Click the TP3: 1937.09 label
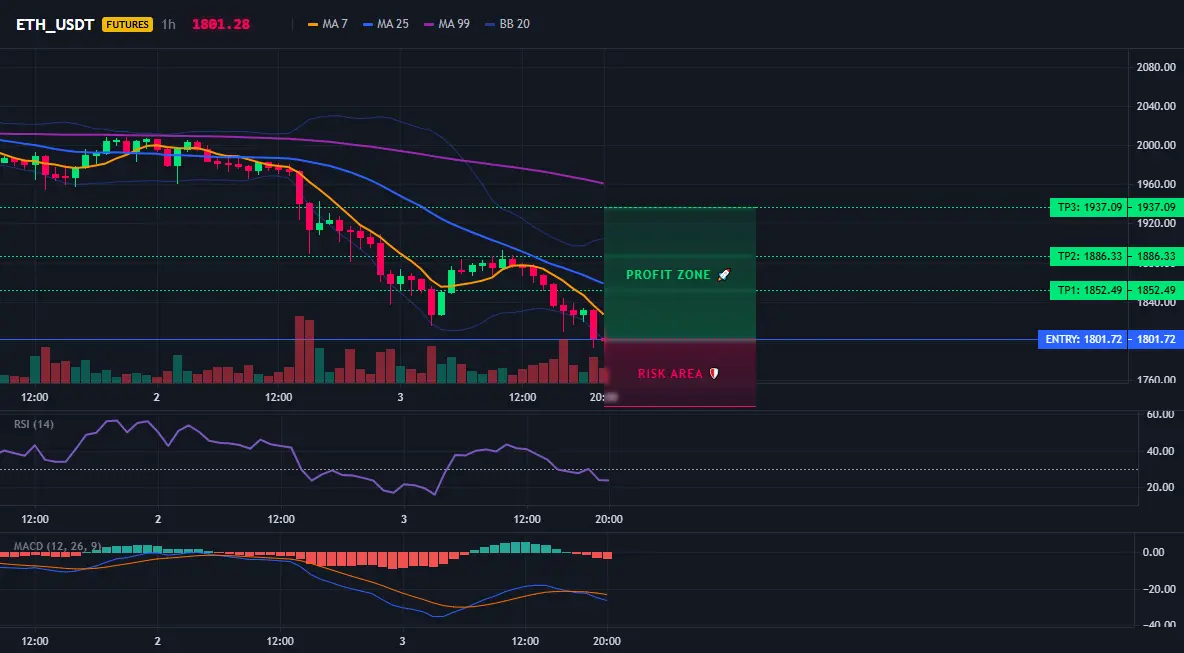 tap(1088, 207)
